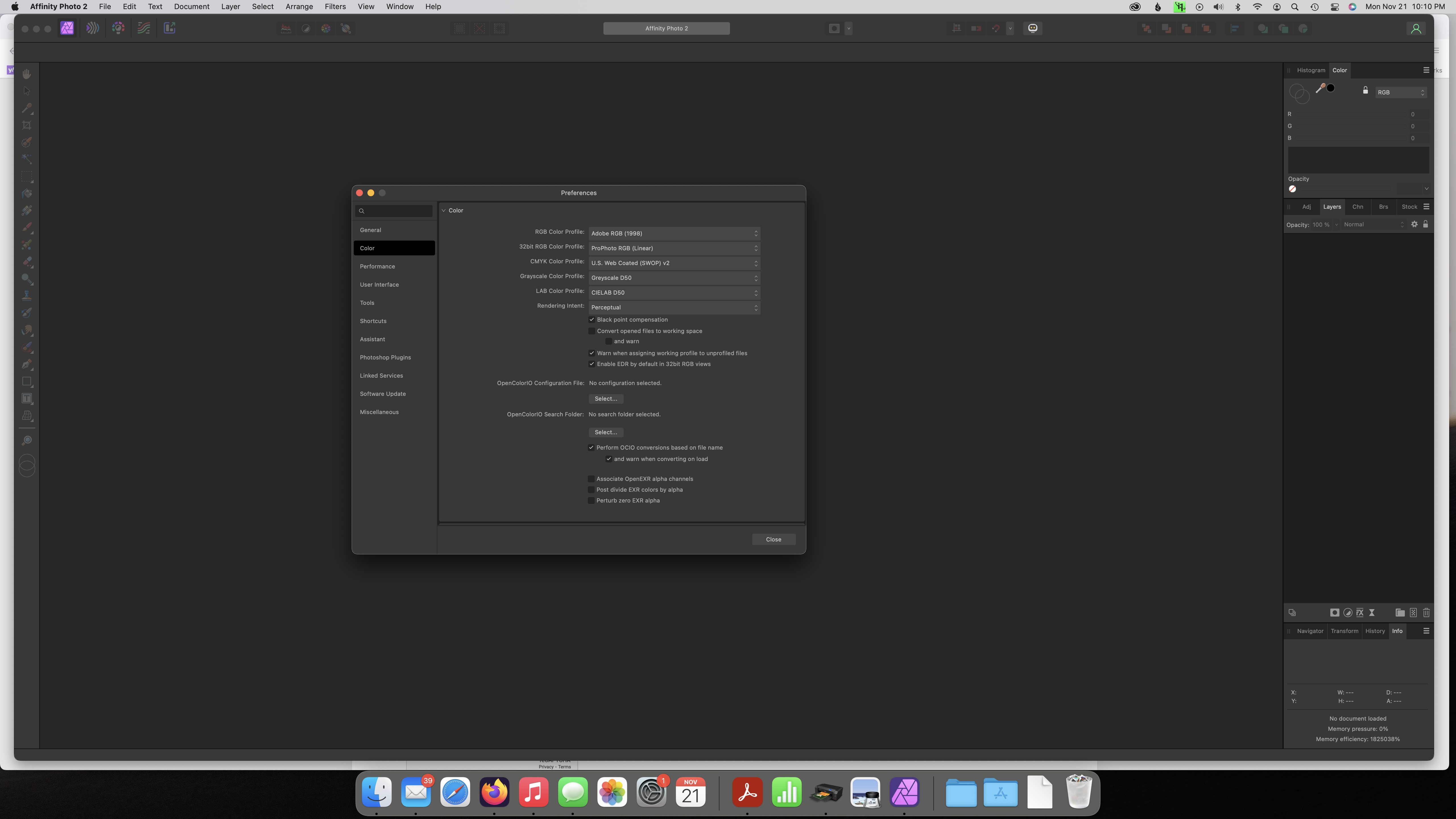Open the CMYK Color Profile dropdown
The image size is (1456, 819).
point(674,263)
